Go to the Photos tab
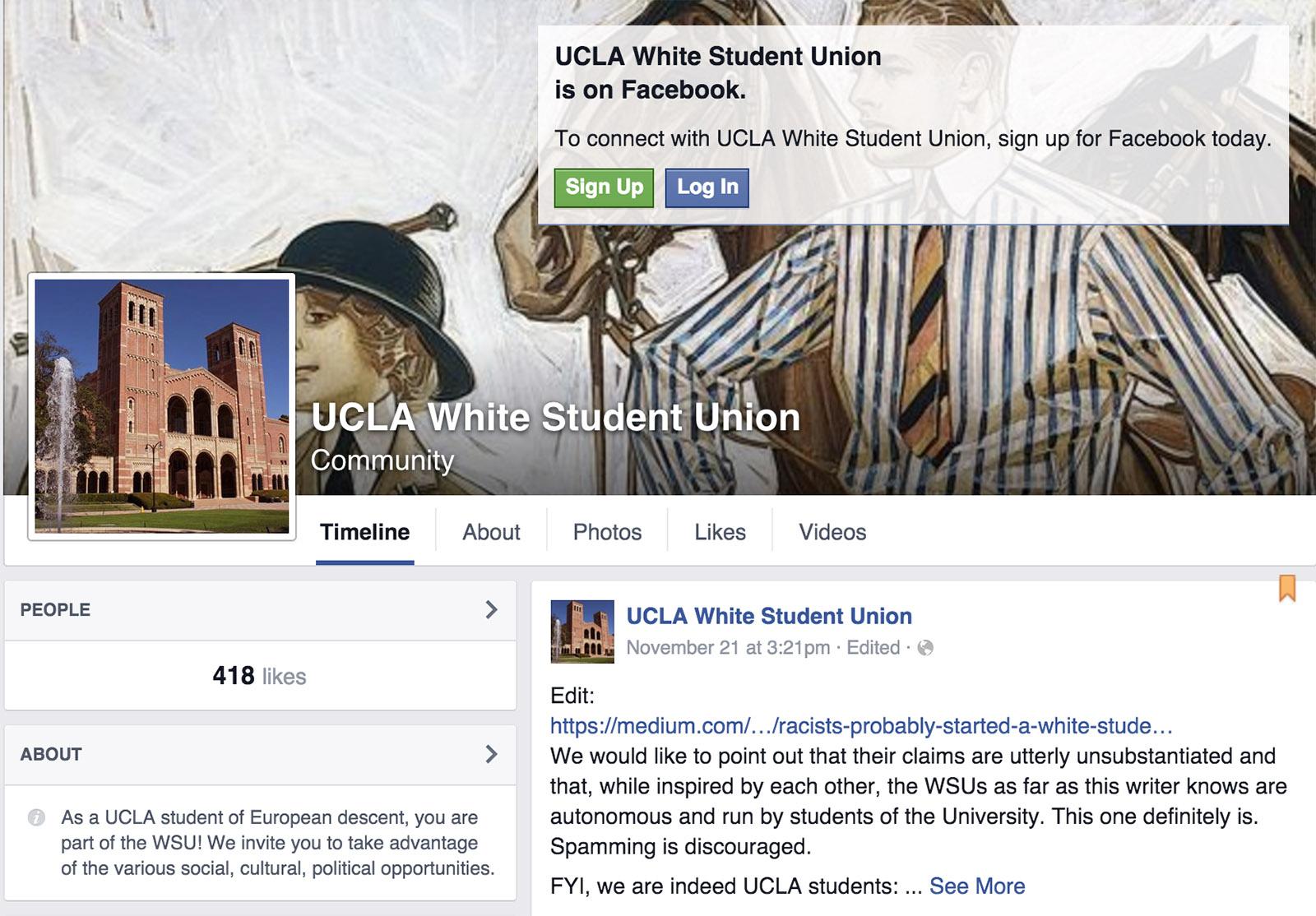This screenshot has height=916, width=1316. [607, 532]
